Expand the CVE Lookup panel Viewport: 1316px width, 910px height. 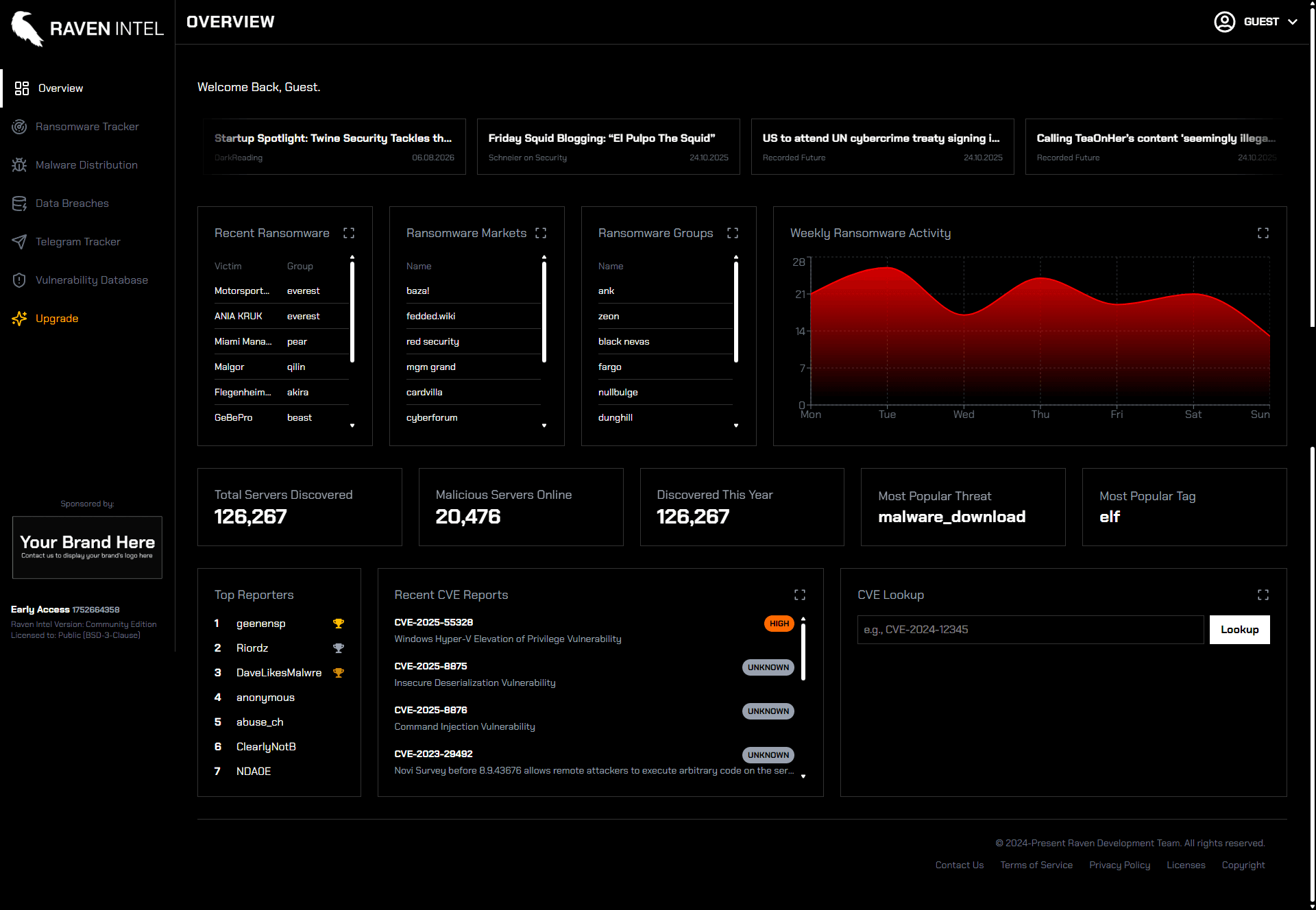click(x=1263, y=595)
